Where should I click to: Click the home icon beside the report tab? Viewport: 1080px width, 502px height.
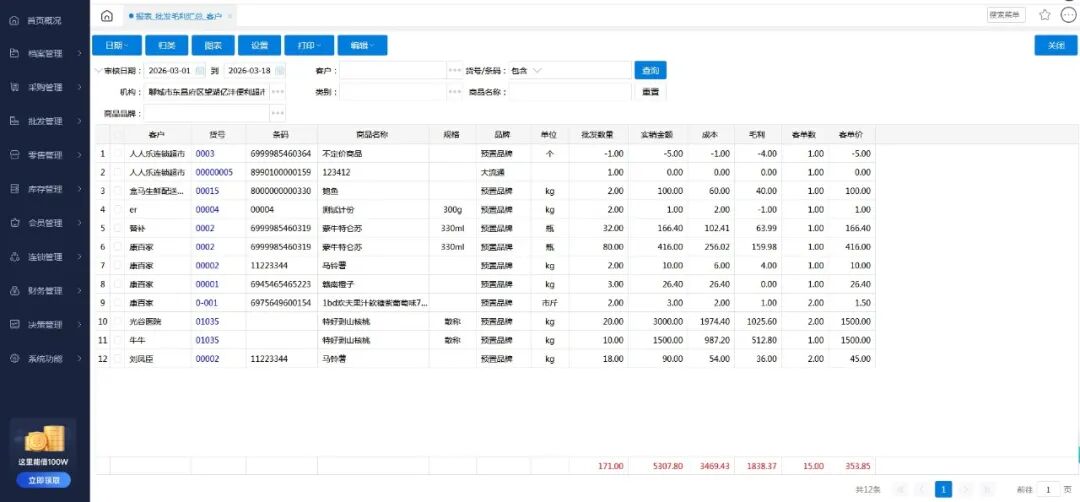tap(107, 16)
